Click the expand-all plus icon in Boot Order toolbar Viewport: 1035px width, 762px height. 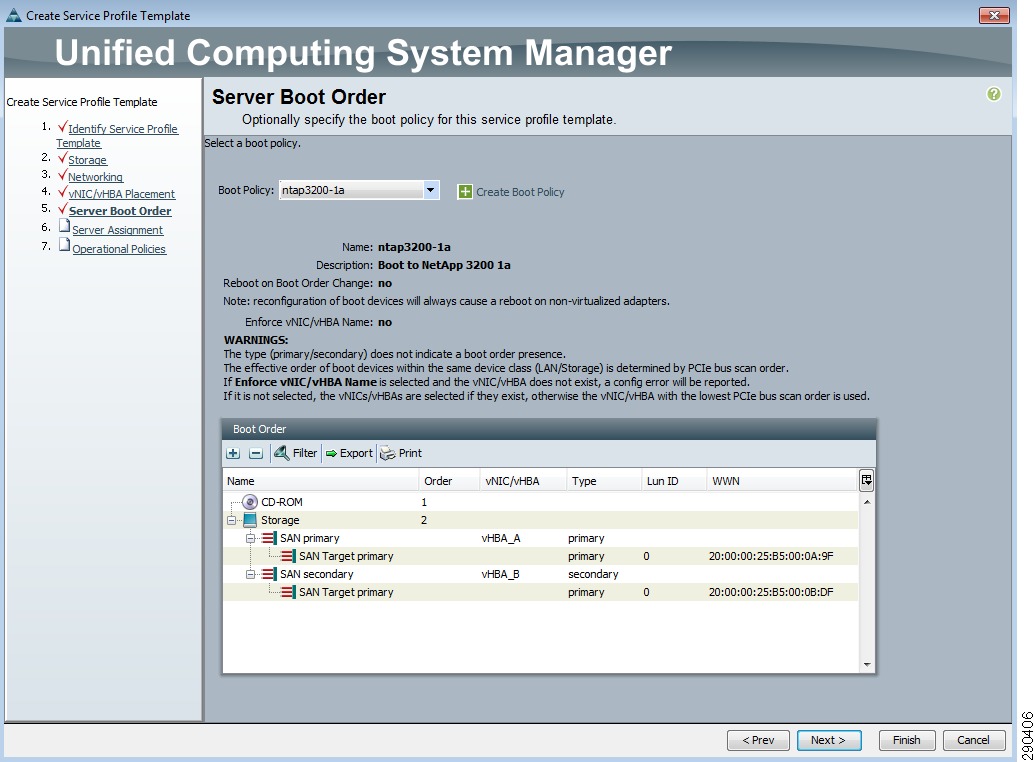pos(233,453)
